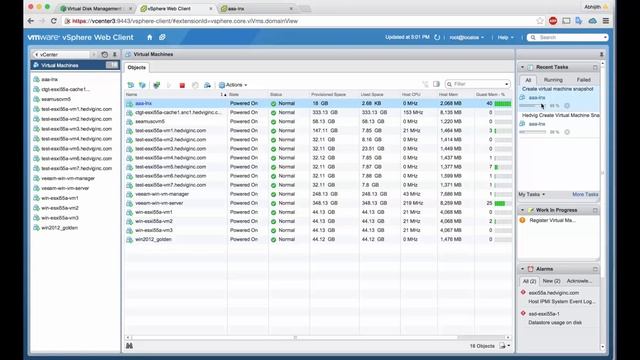Viewport: 640px width, 360px height.
Task: Open the Actions dropdown menu
Action: tap(233, 85)
